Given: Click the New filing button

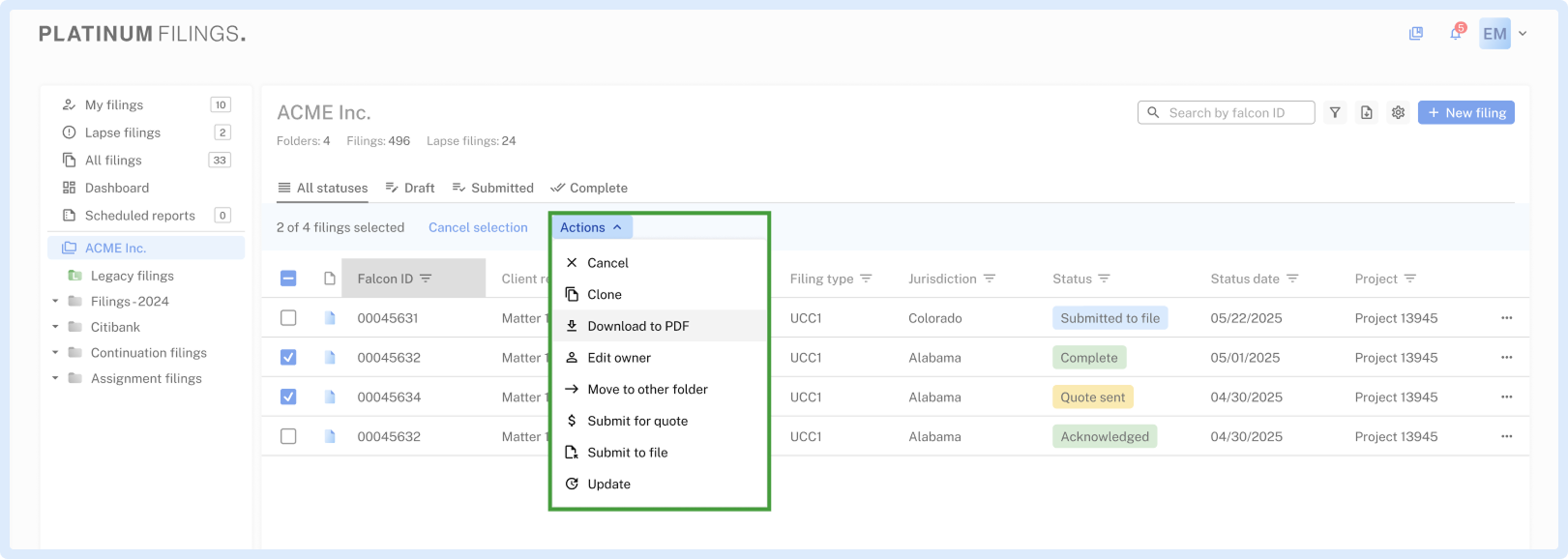Looking at the screenshot, I should click(x=1466, y=113).
